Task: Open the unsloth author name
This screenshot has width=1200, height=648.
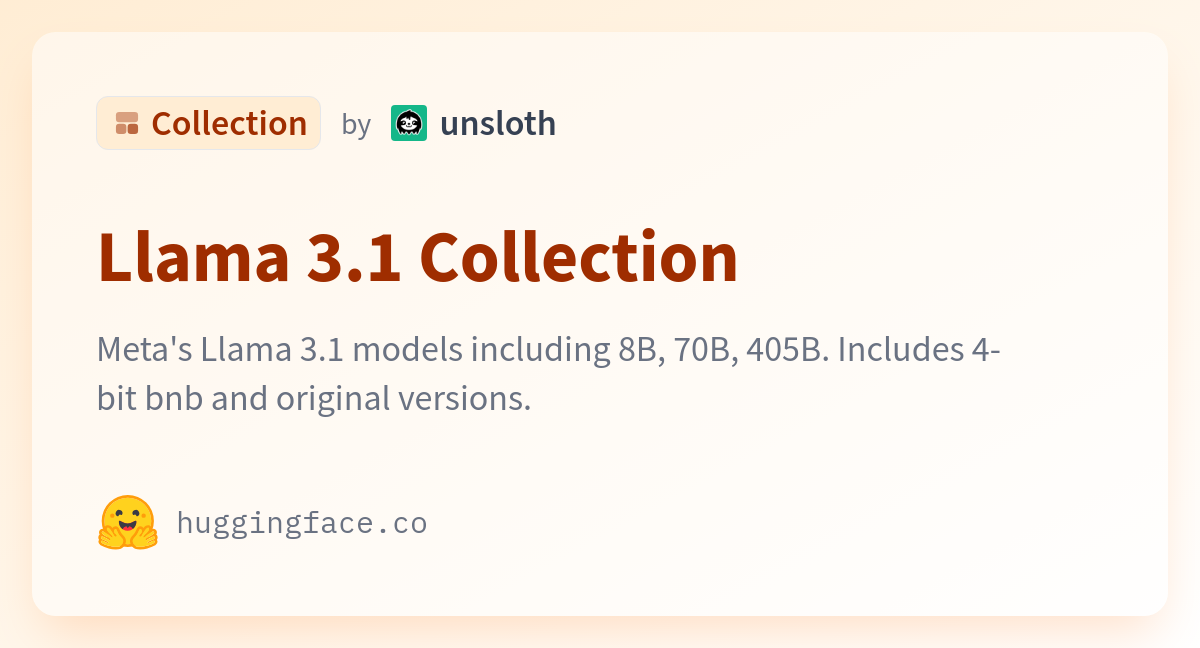Action: (x=498, y=123)
